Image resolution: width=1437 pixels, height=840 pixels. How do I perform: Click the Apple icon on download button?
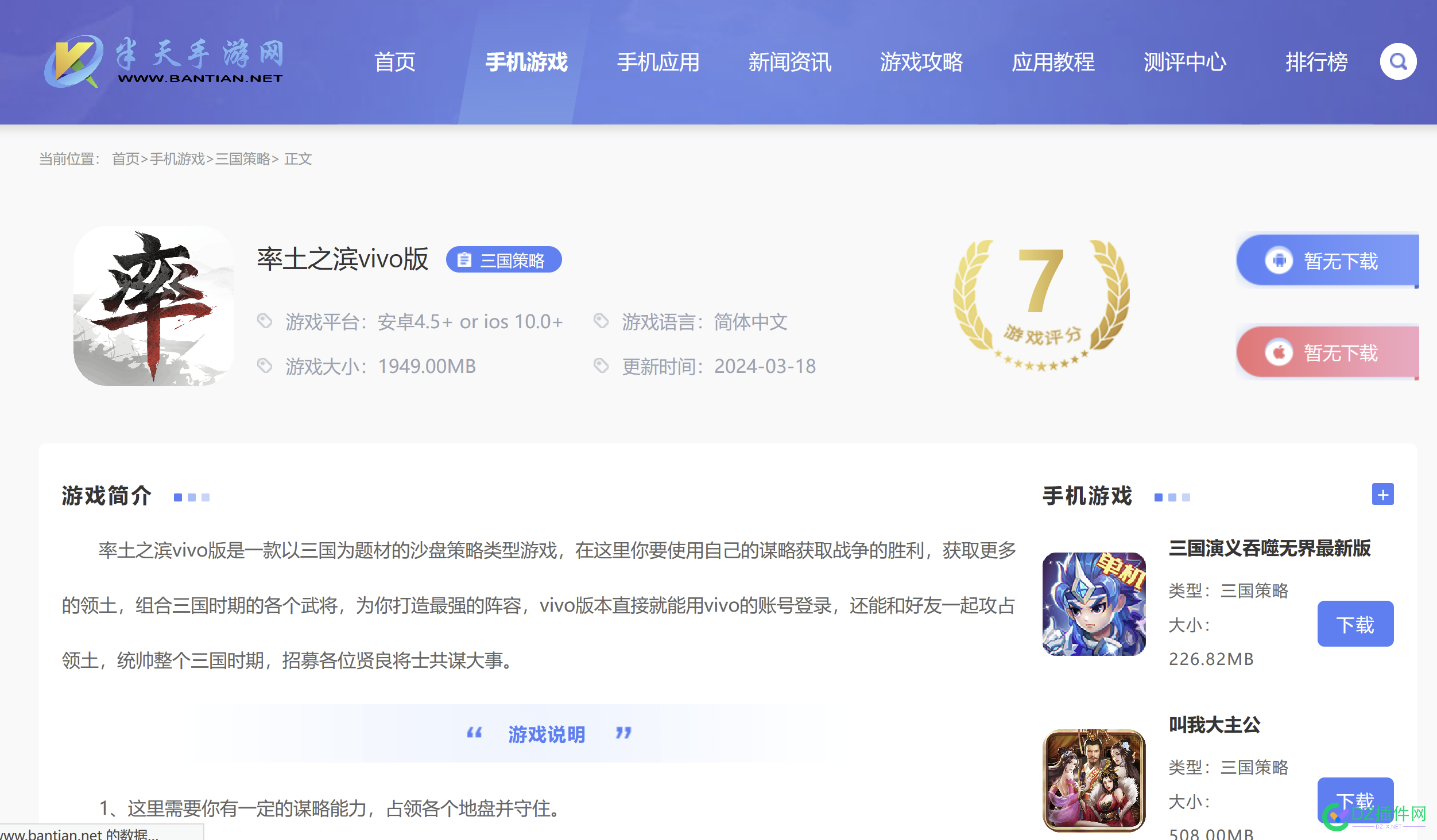pyautogui.click(x=1279, y=352)
